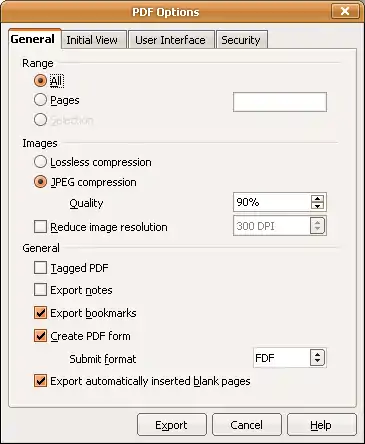Open the Submit format FDF dropdown

point(290,358)
